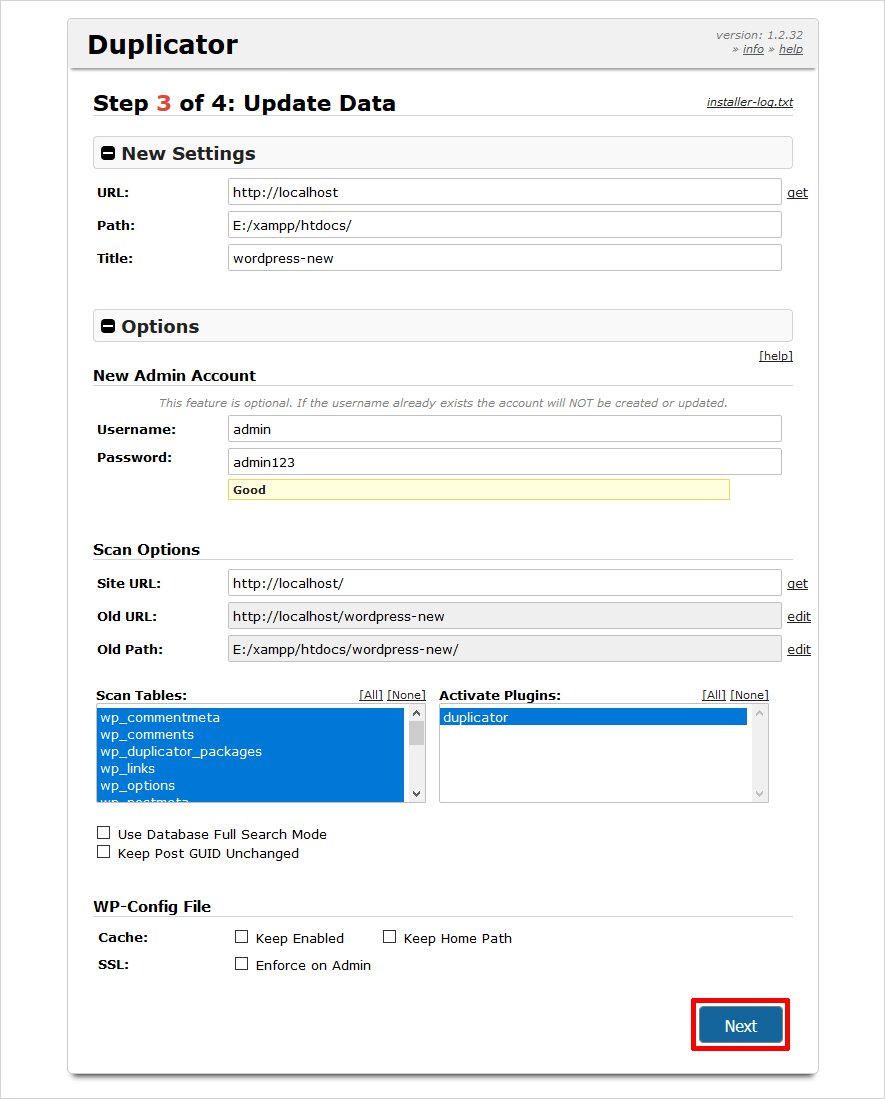The height and width of the screenshot is (1099, 885).
Task: Collapse the New Settings section
Action: (x=108, y=154)
